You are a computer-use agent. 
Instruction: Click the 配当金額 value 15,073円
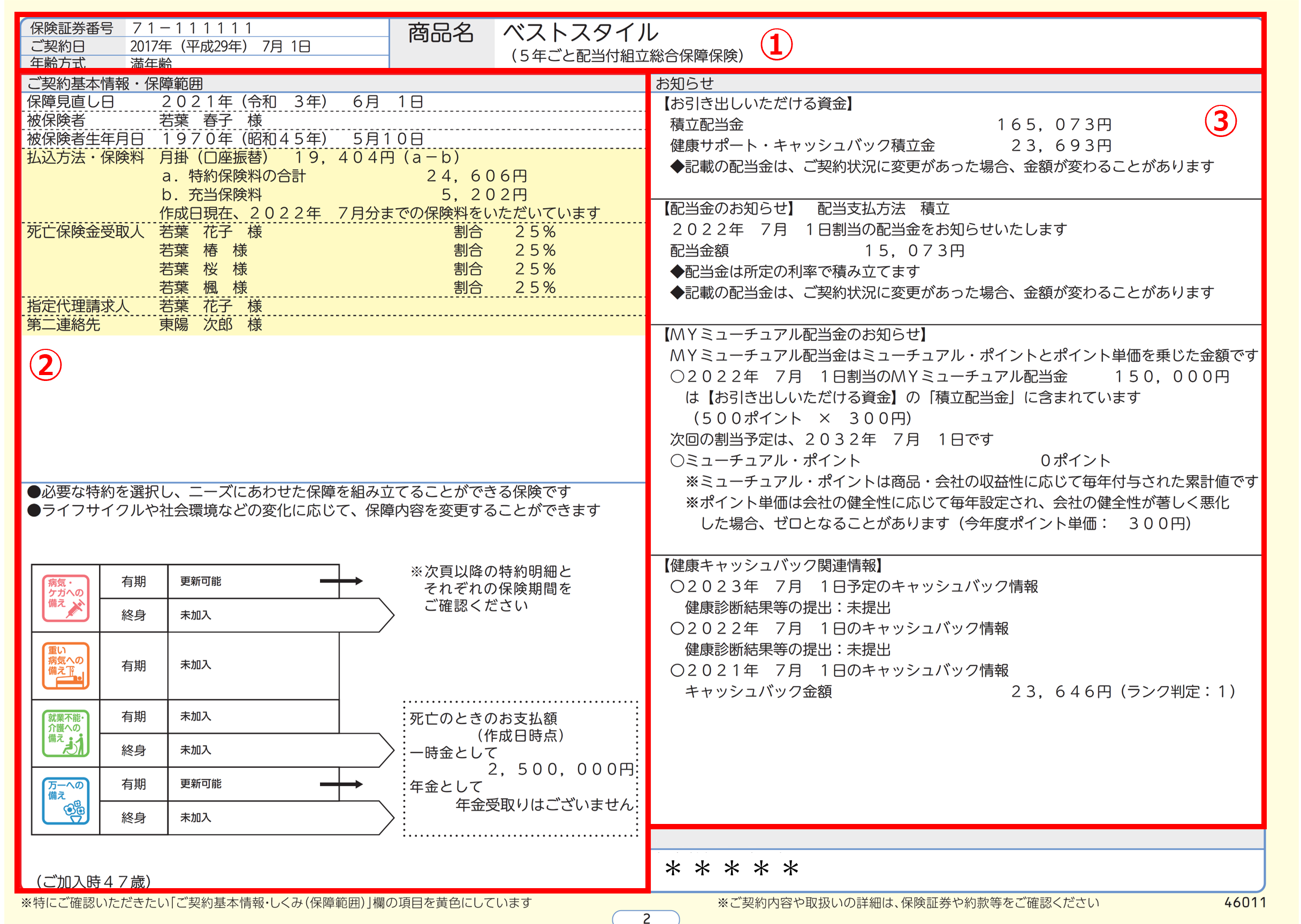(914, 251)
